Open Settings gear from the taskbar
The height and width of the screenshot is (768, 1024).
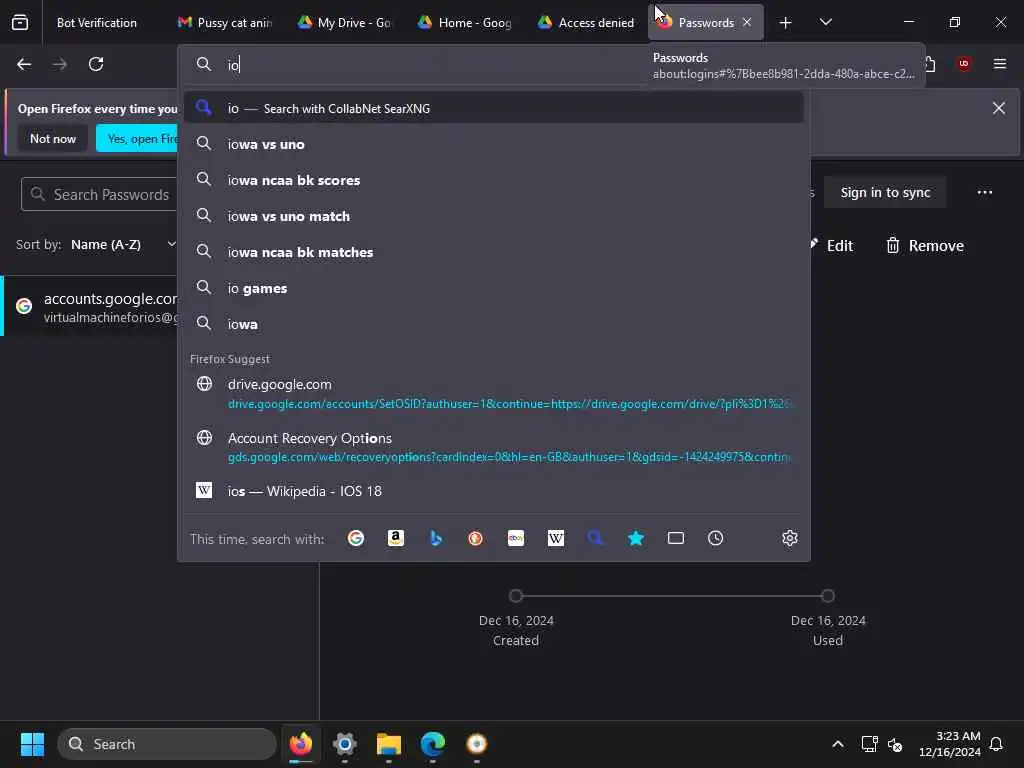click(x=345, y=744)
